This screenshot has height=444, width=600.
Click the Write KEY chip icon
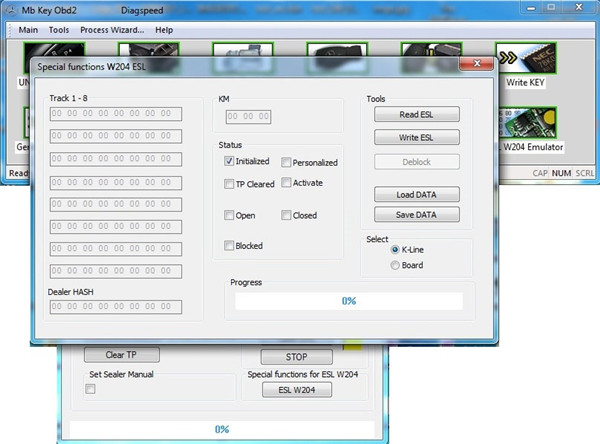point(526,58)
